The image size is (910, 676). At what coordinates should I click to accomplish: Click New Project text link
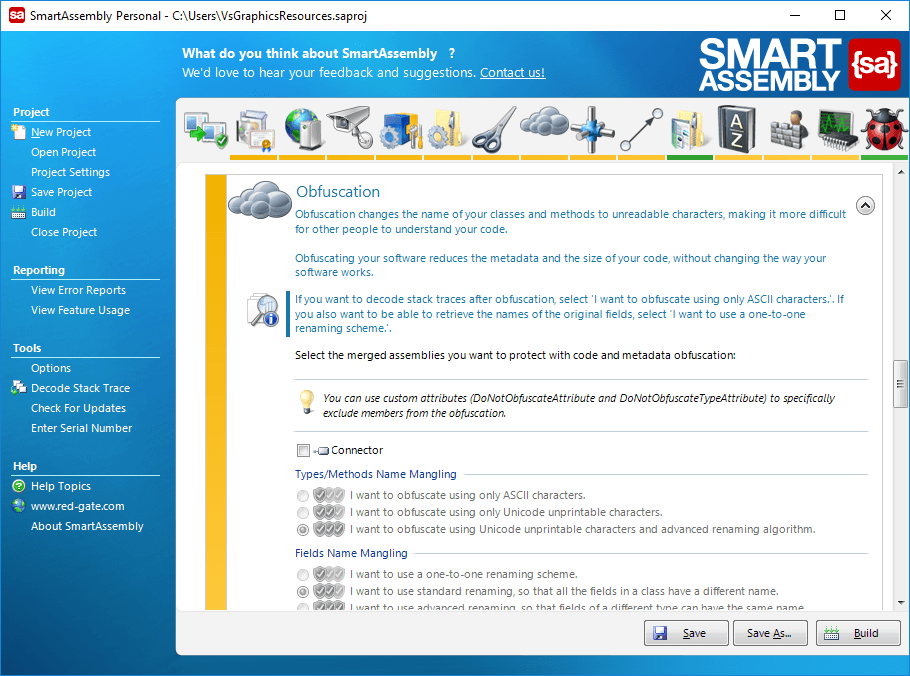[x=61, y=132]
